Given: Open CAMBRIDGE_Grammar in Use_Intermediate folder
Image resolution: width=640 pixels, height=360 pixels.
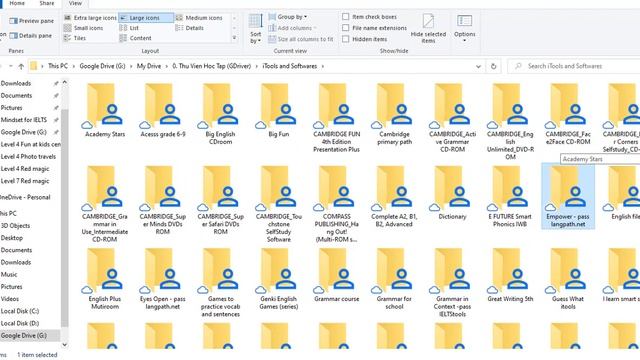Looking at the screenshot, I should click(104, 204).
